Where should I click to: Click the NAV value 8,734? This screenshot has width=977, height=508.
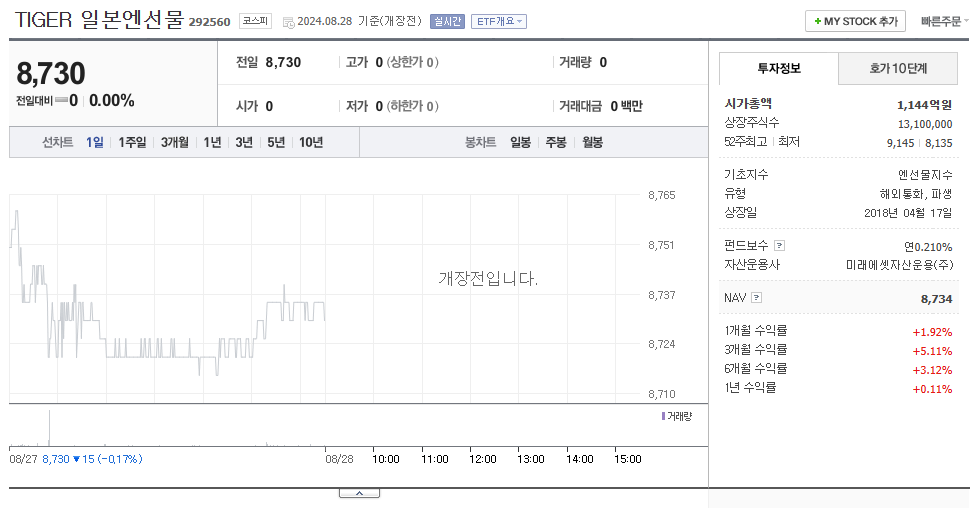click(936, 299)
